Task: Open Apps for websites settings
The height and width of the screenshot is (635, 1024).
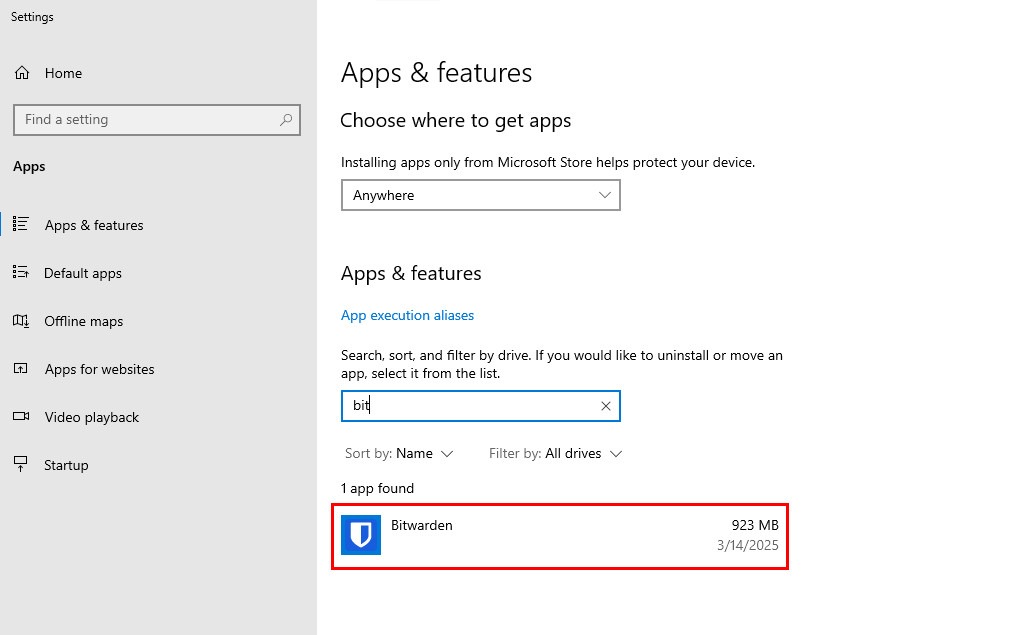Action: (99, 369)
